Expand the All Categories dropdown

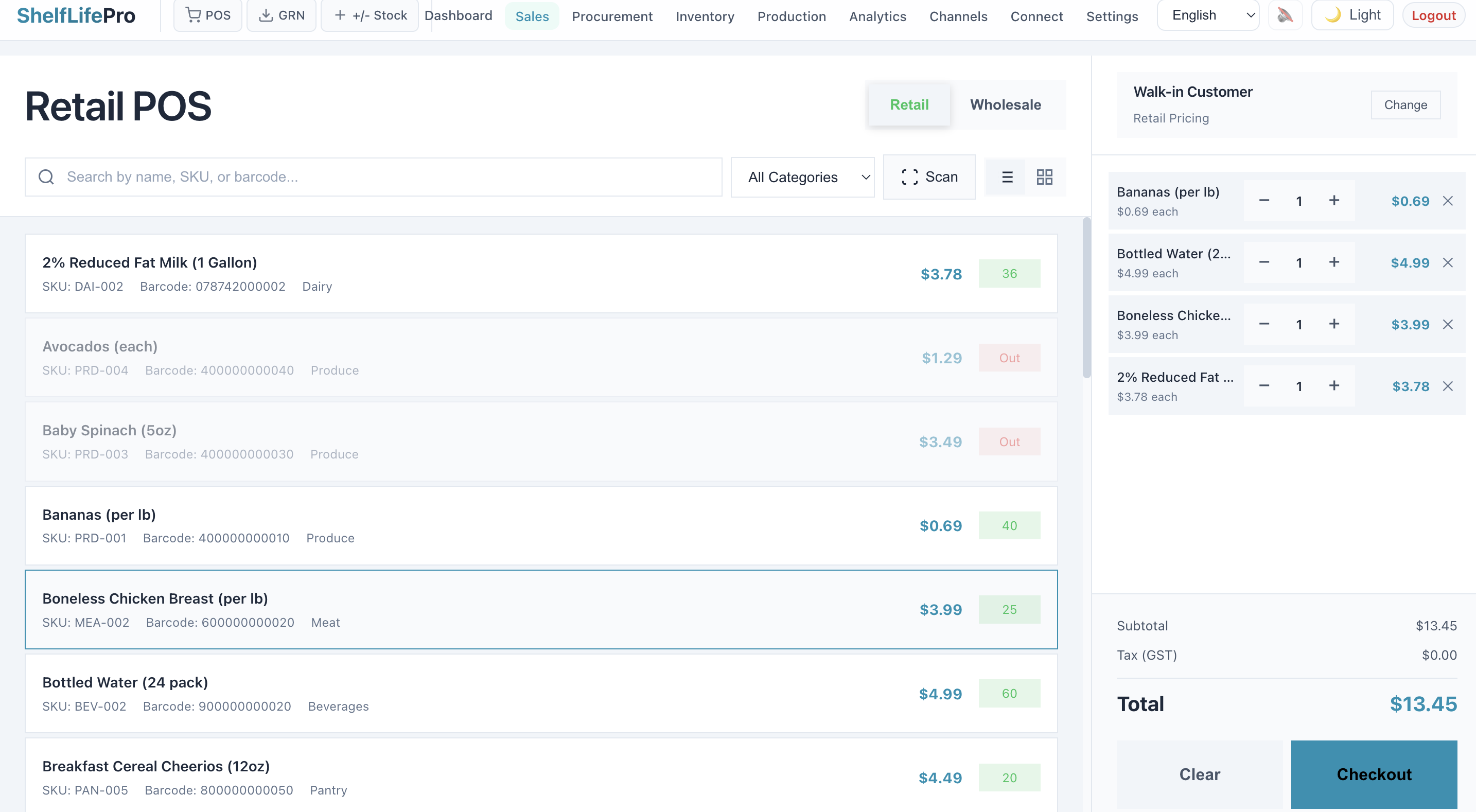(802, 177)
